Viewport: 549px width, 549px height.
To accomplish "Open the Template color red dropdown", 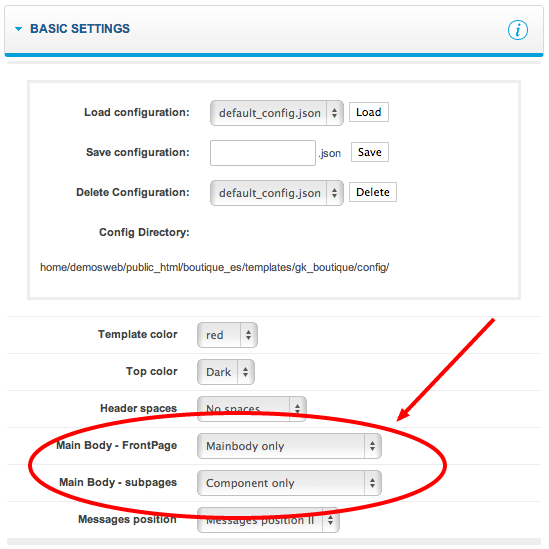I will 227,335.
